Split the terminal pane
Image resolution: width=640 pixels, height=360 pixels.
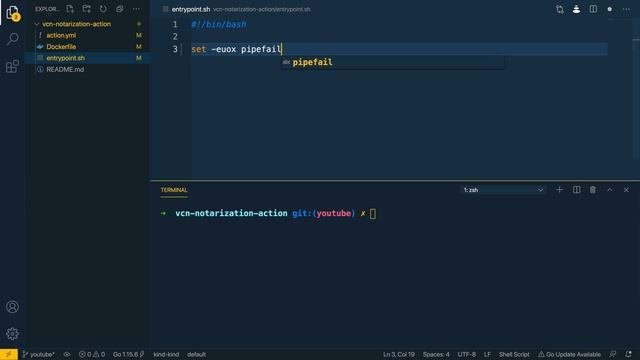tap(576, 190)
